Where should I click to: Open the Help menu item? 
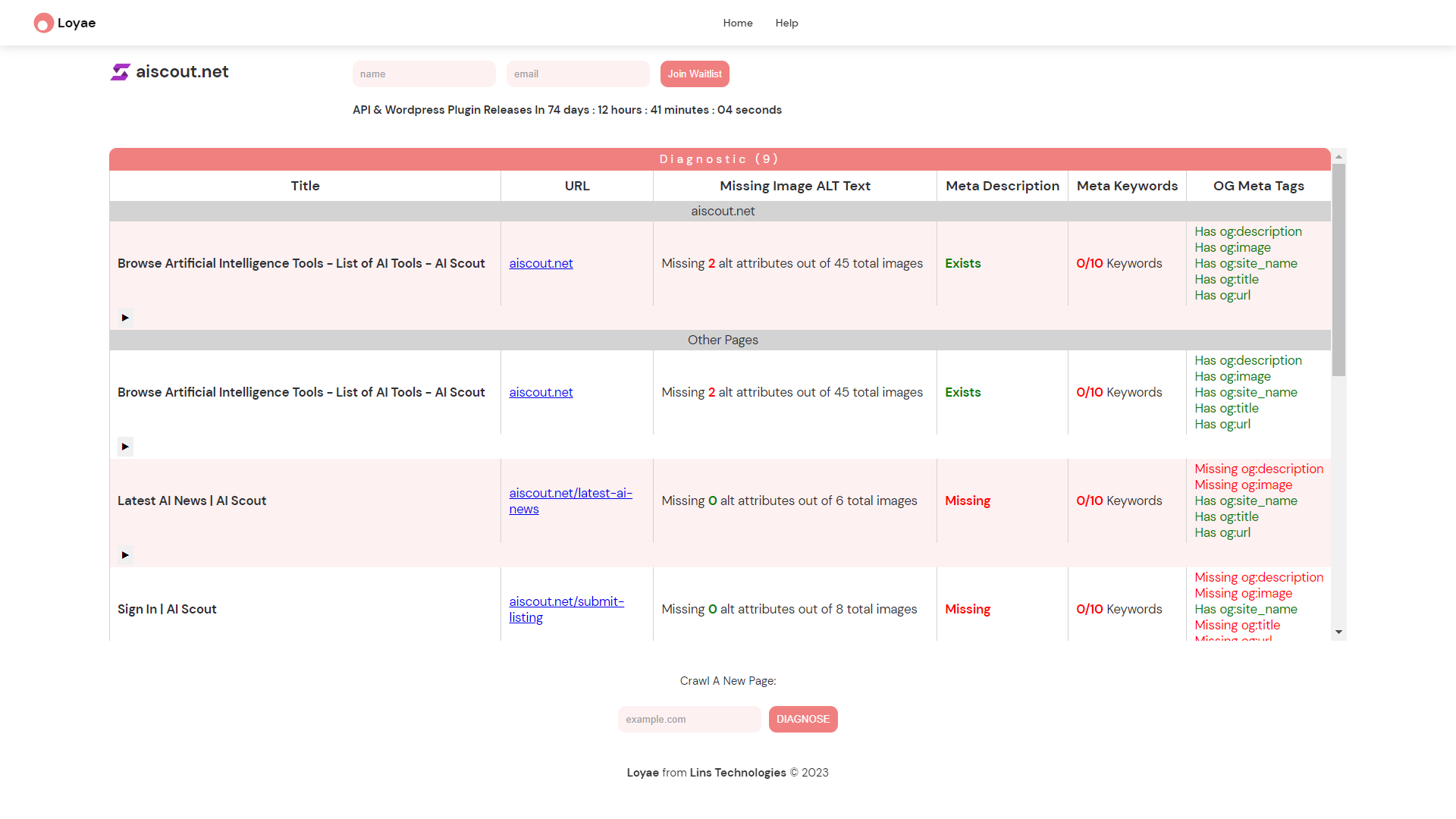(x=786, y=23)
